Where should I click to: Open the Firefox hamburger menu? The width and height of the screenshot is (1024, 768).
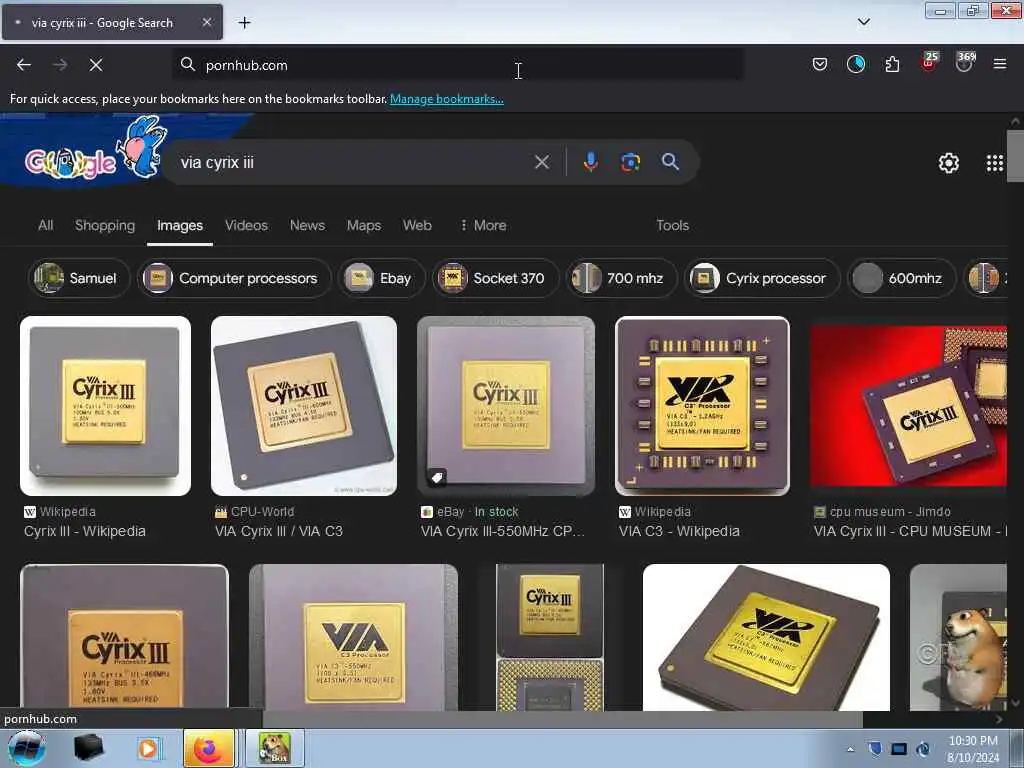pyautogui.click(x=1000, y=64)
